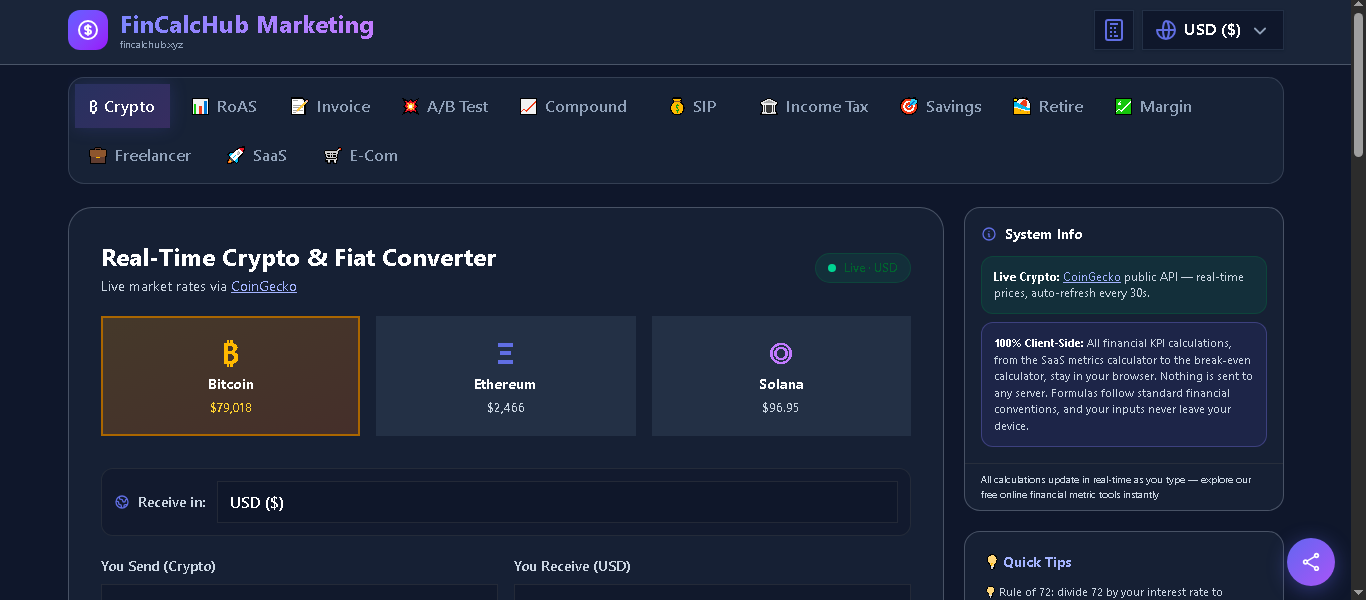Switch to the Savings tab
Screen dimensions: 1366x600
pos(941,106)
